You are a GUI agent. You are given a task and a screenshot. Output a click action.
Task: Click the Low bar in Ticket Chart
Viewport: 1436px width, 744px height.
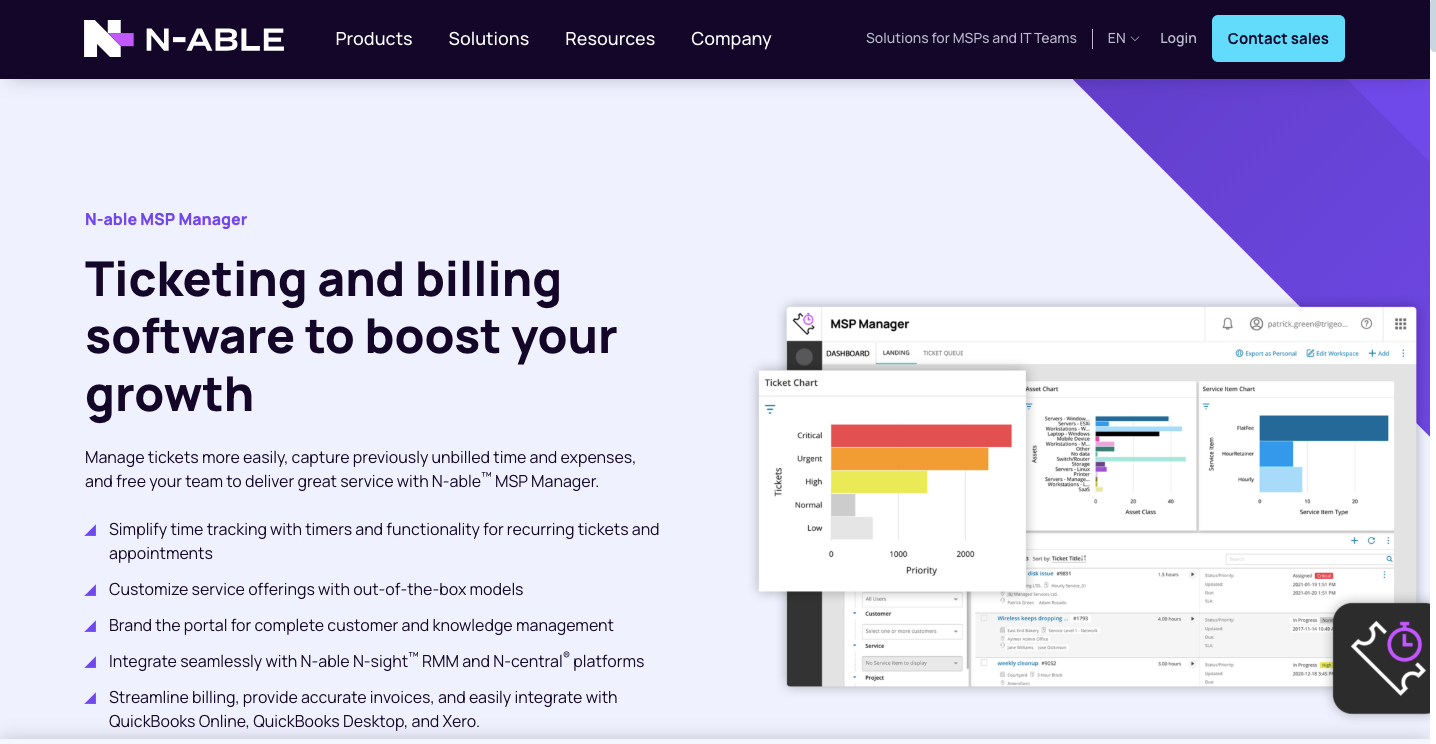(x=852, y=528)
